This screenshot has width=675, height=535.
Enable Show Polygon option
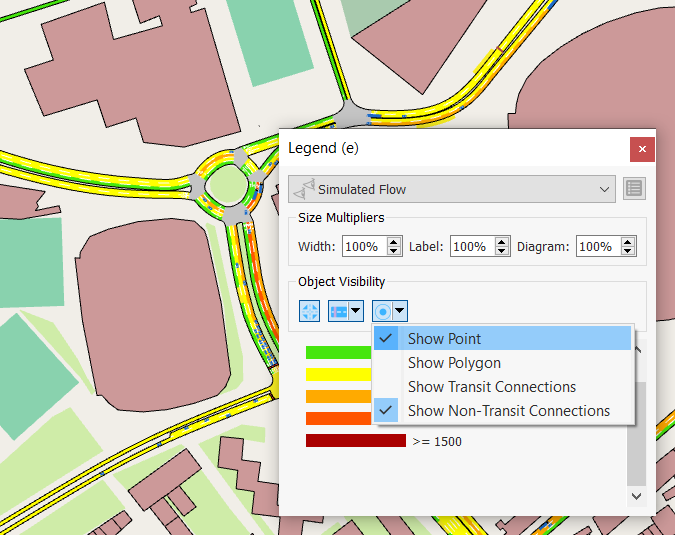coord(454,363)
